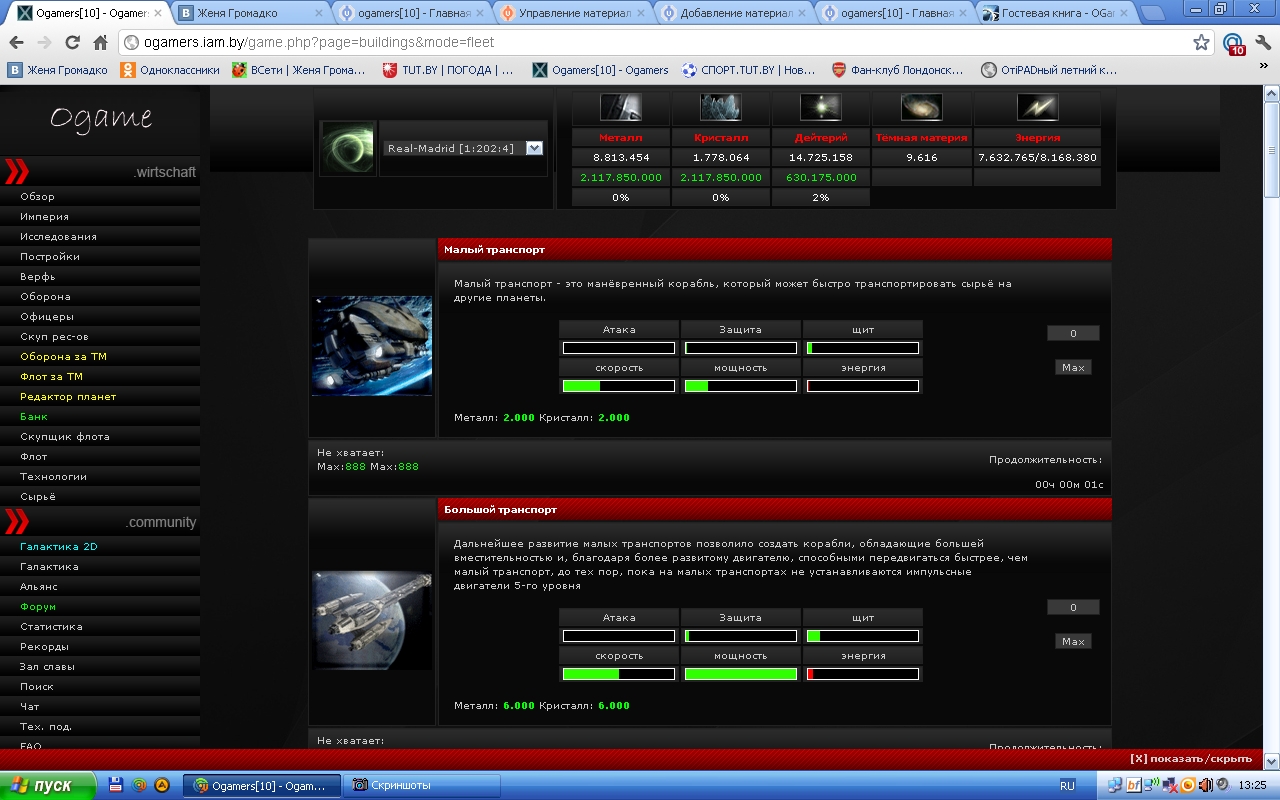The image size is (1280, 800).
Task: Click the Deuterium resource icon
Action: [x=821, y=107]
